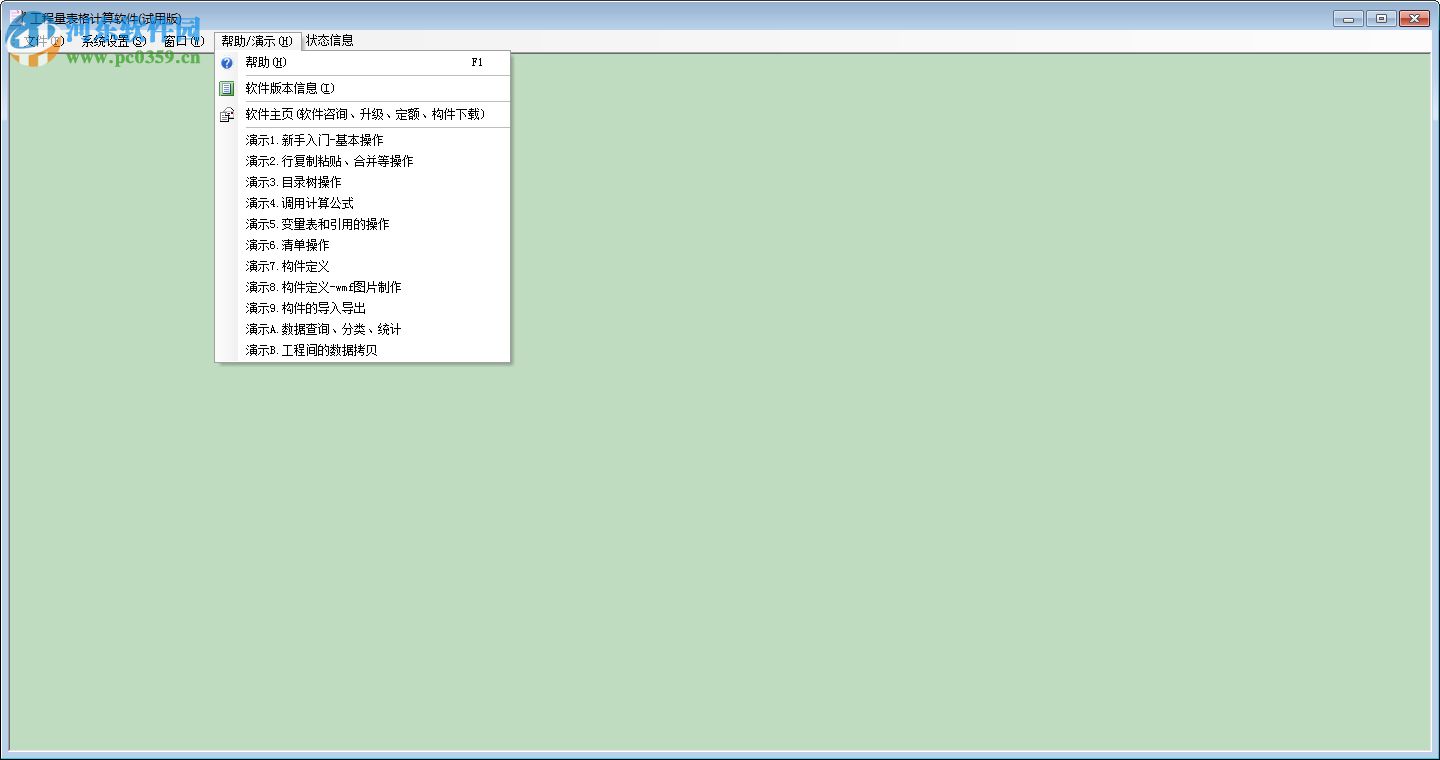
Task: Open the 文件(F) menu
Action: (44, 41)
